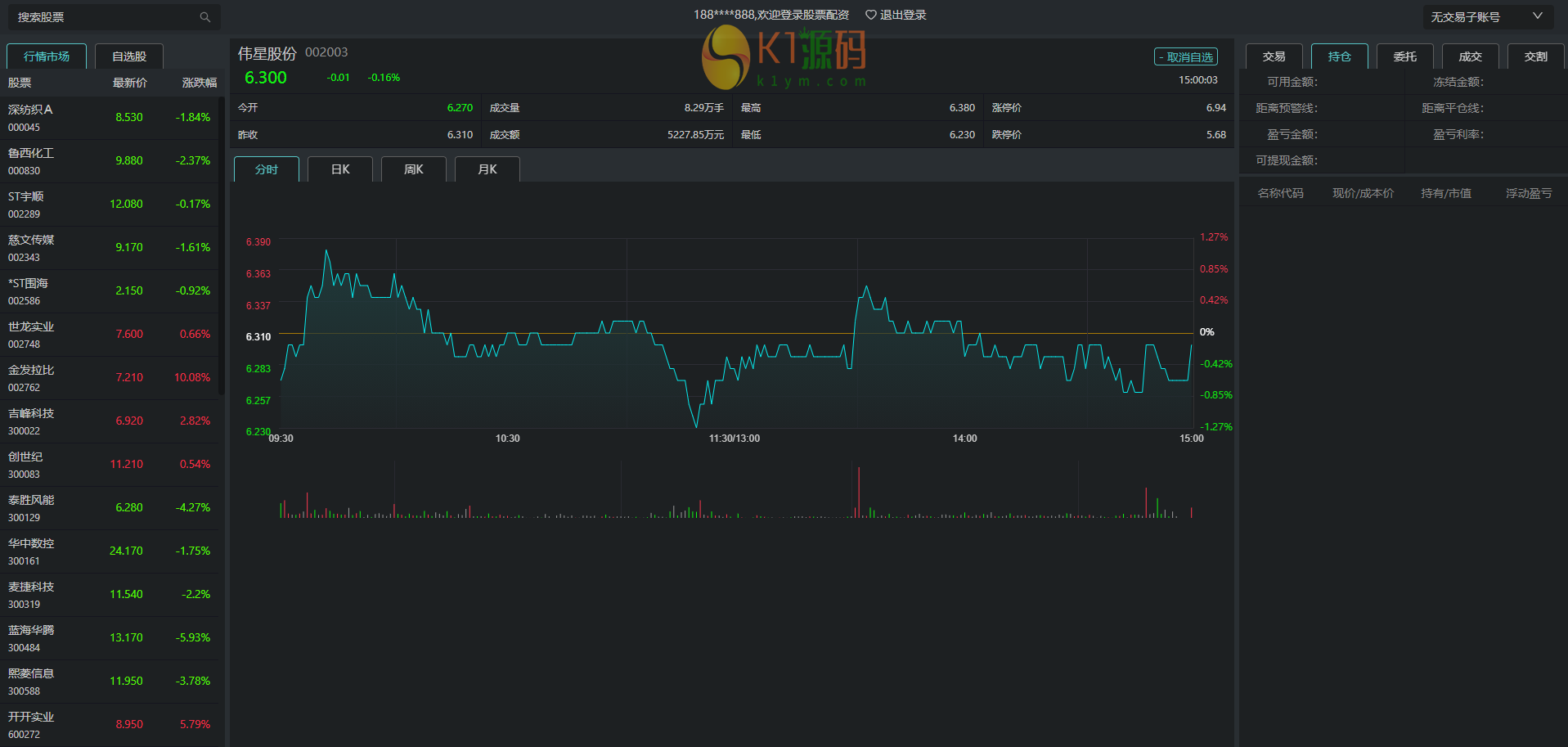Open the 交割 settlement tab

coord(1535,56)
